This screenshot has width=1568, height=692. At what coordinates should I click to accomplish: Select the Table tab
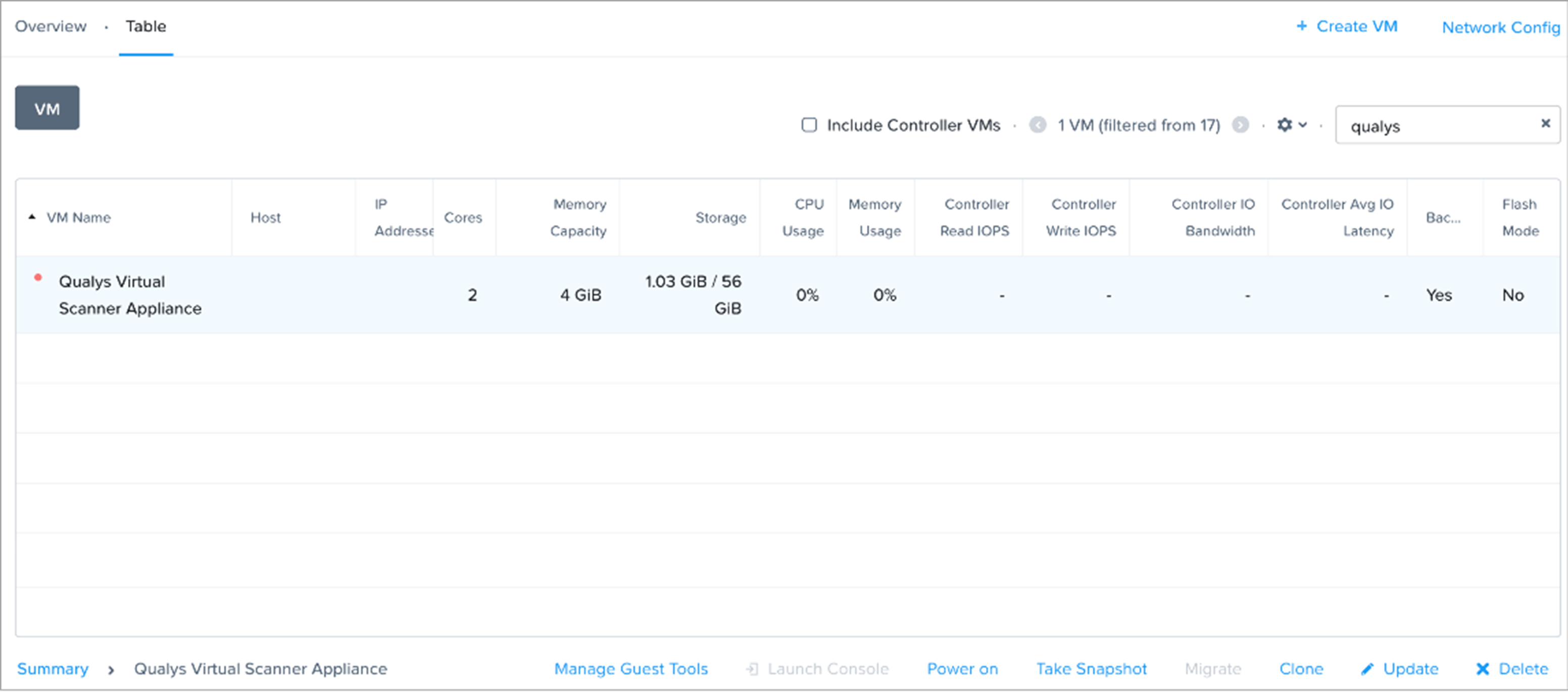145,26
